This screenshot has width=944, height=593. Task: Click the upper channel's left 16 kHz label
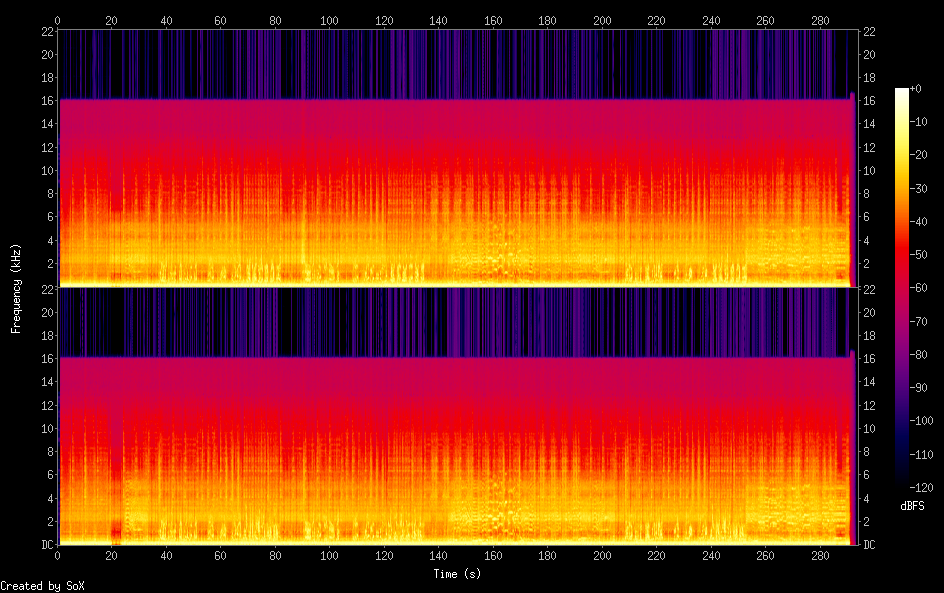(x=45, y=100)
